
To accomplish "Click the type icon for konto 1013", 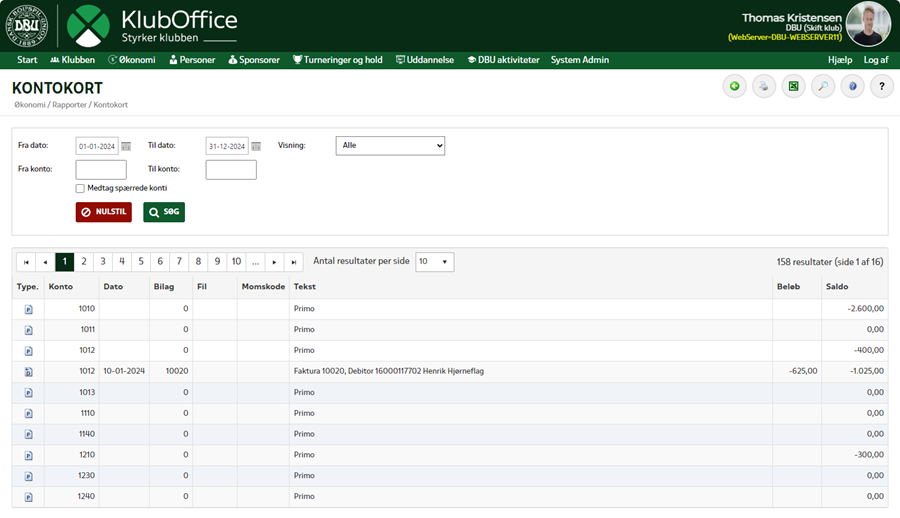I will (x=29, y=393).
